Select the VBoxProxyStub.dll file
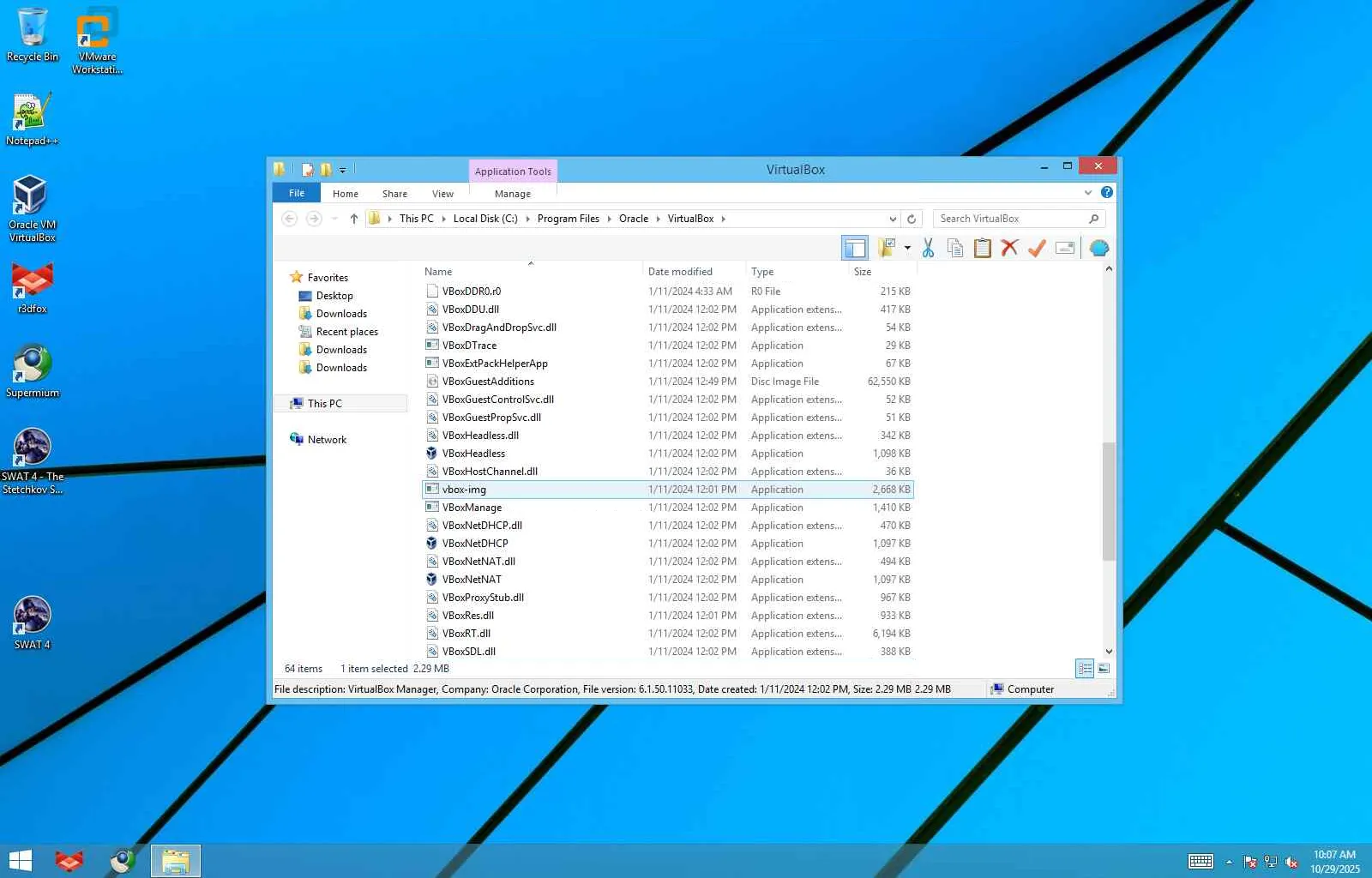This screenshot has width=1372, height=878. 668,598
